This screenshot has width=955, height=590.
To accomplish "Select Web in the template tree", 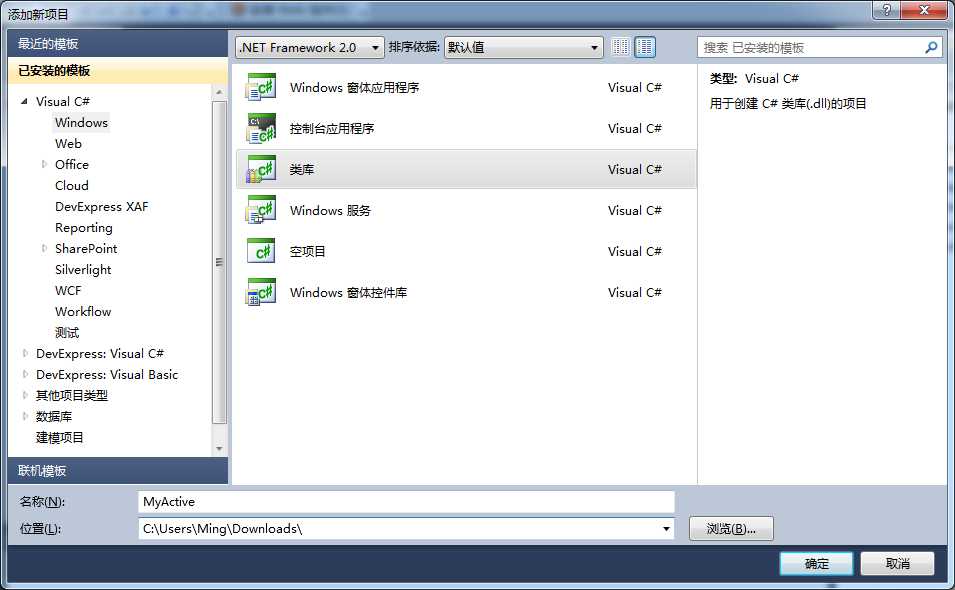I will 68,144.
